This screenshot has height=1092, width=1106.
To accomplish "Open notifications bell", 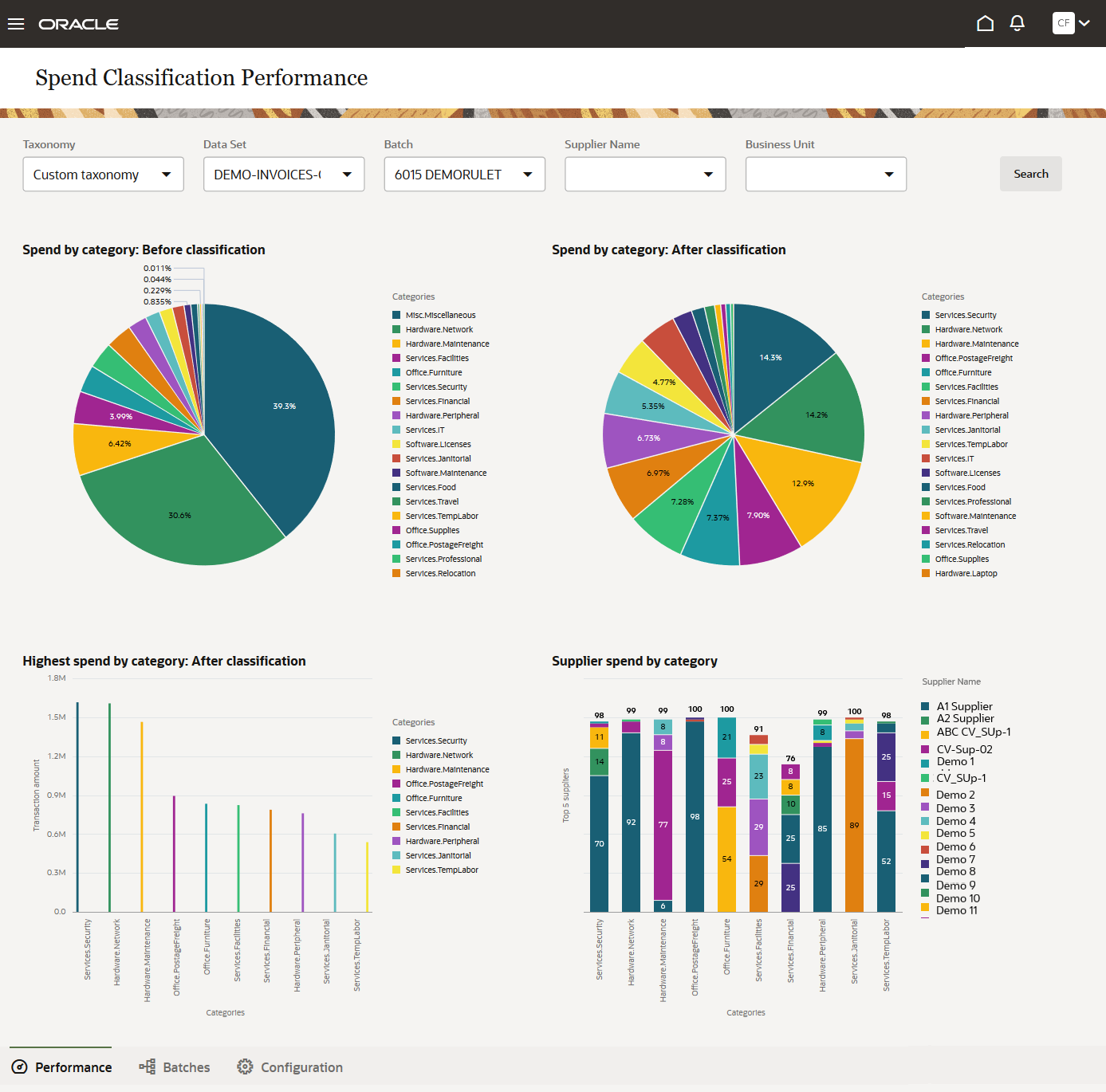I will [1017, 24].
